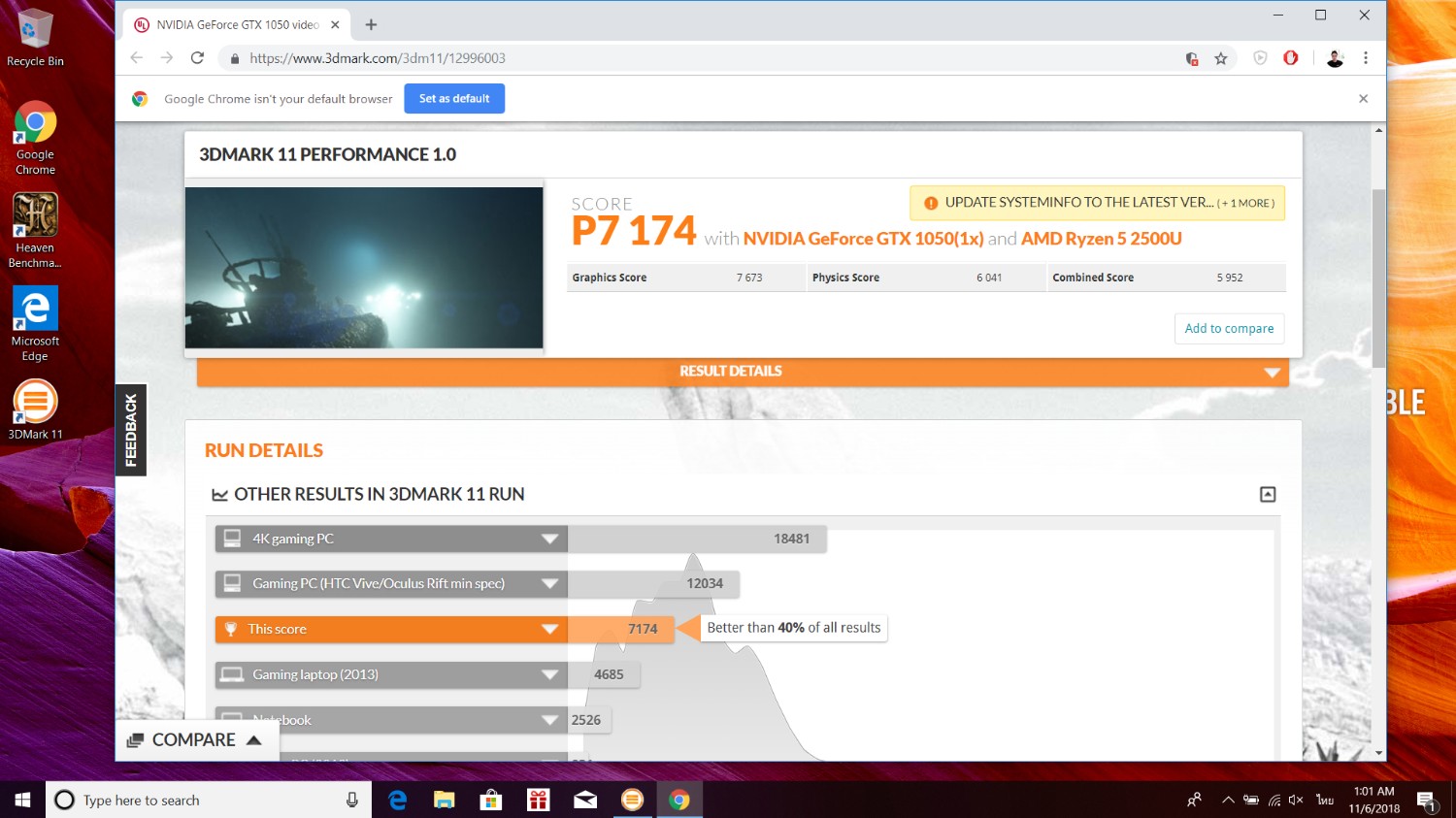Open the battery status tray icon

[1251, 800]
